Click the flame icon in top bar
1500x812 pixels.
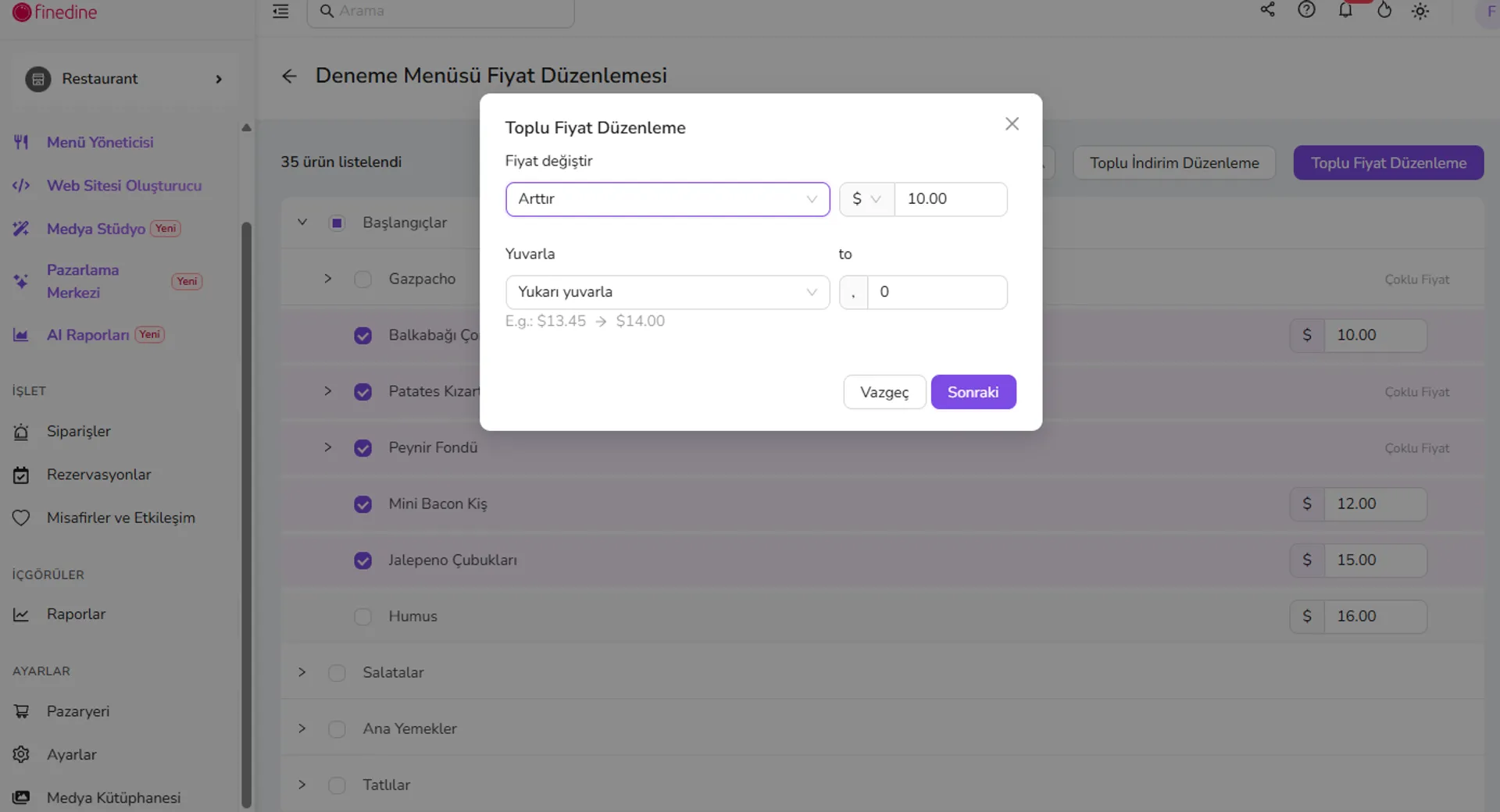[x=1384, y=10]
